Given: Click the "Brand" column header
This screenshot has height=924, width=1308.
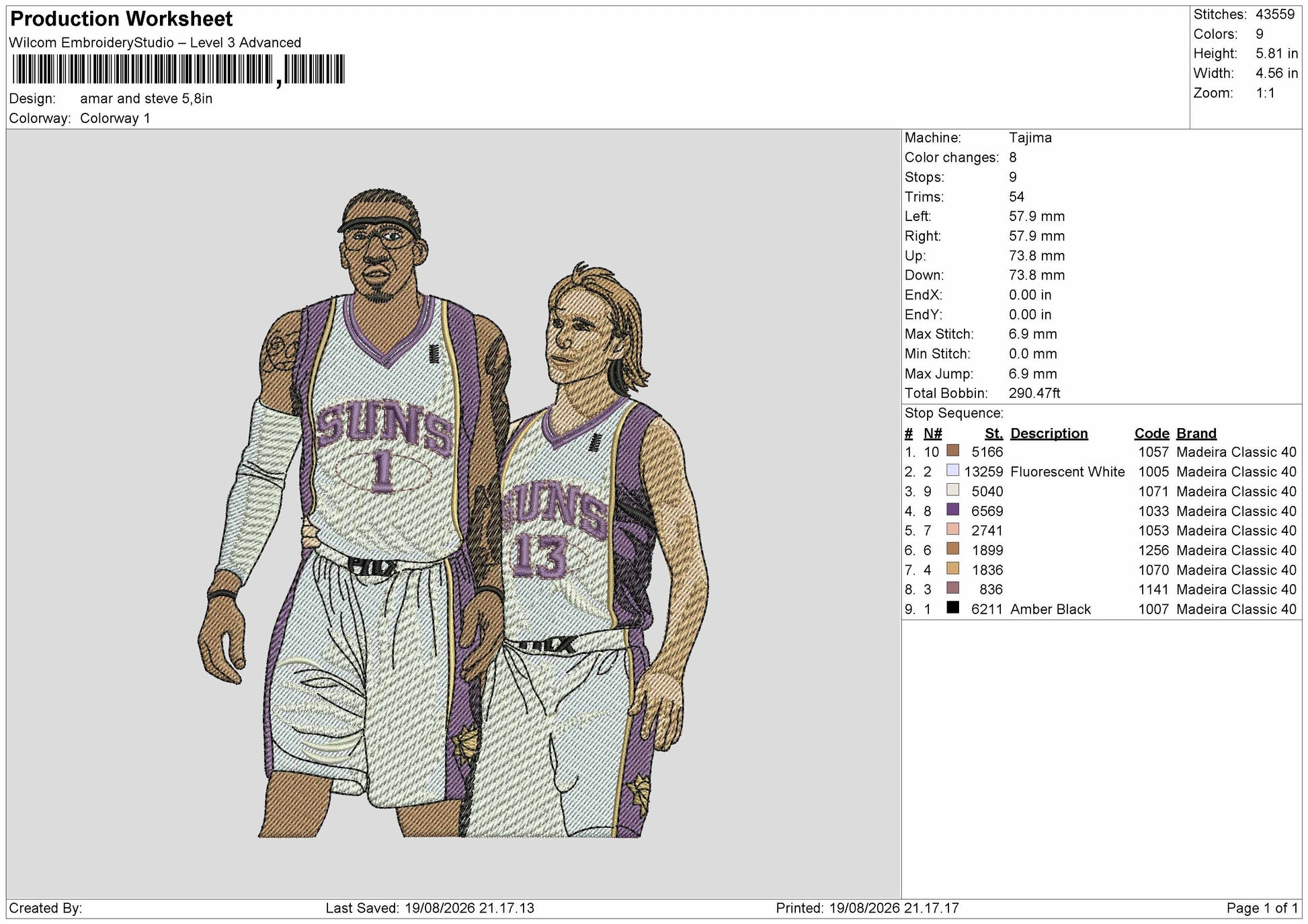Looking at the screenshot, I should pos(1196,433).
